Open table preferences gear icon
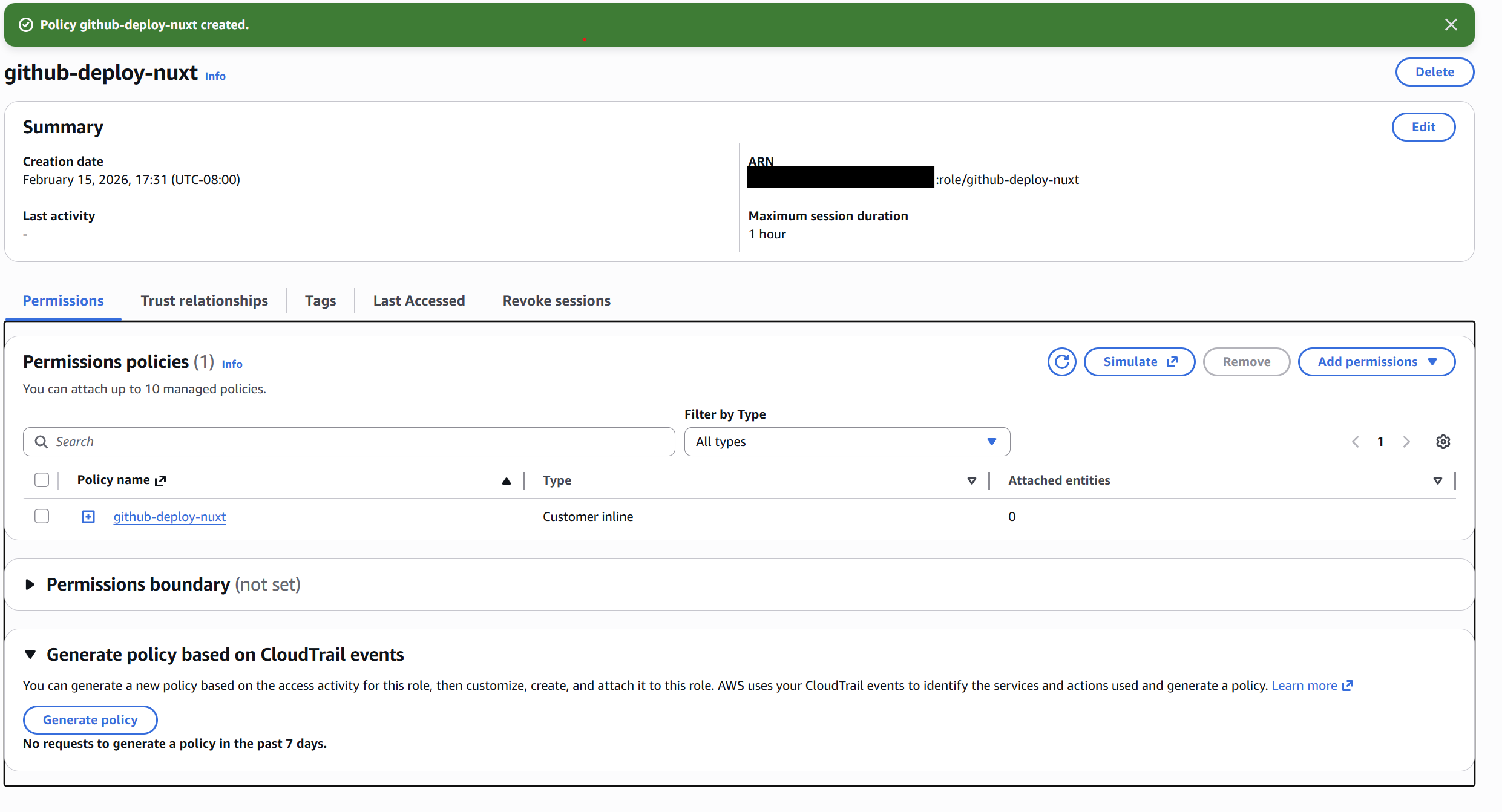This screenshot has width=1502, height=812. (1443, 442)
